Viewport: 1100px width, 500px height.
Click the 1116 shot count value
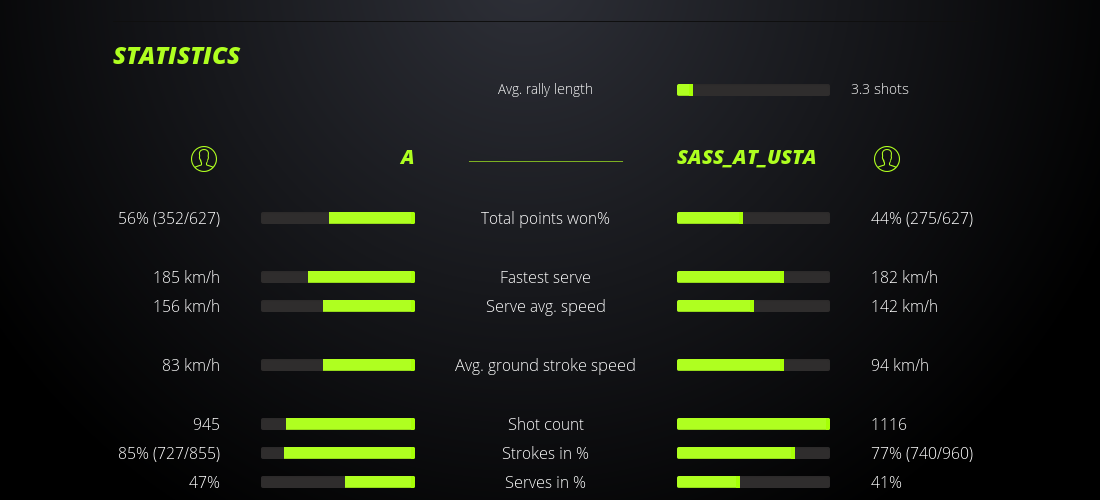pyautogui.click(x=889, y=424)
